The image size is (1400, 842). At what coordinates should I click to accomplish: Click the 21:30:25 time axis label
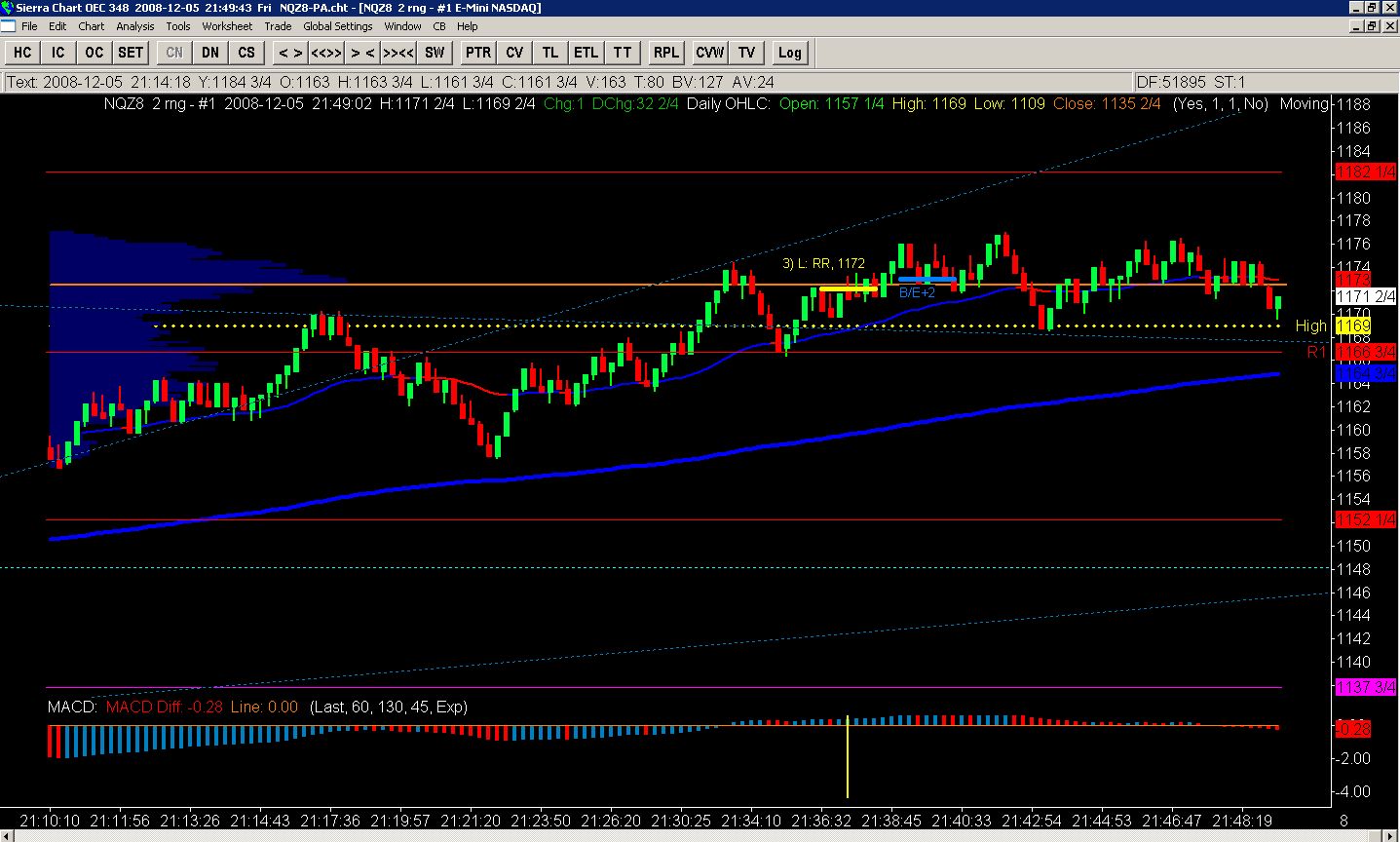click(x=681, y=821)
